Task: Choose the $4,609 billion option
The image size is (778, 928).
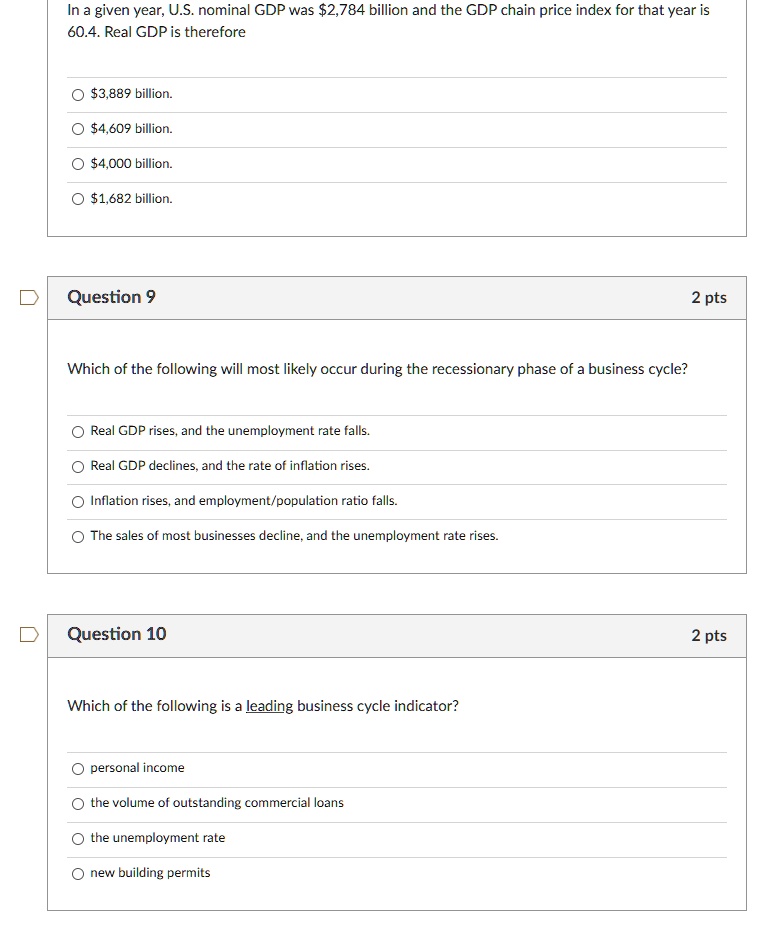Action: 78,129
